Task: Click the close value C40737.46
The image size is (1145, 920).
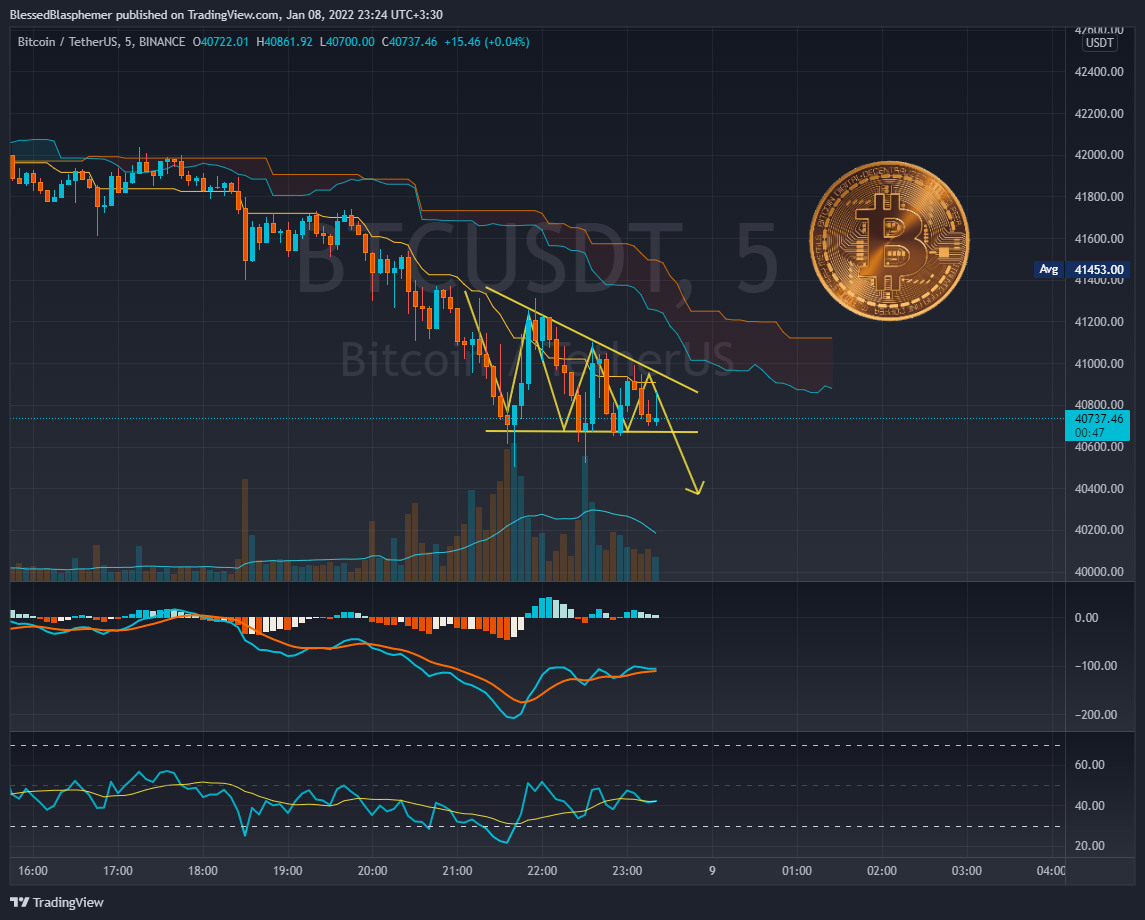Action: click(x=410, y=42)
